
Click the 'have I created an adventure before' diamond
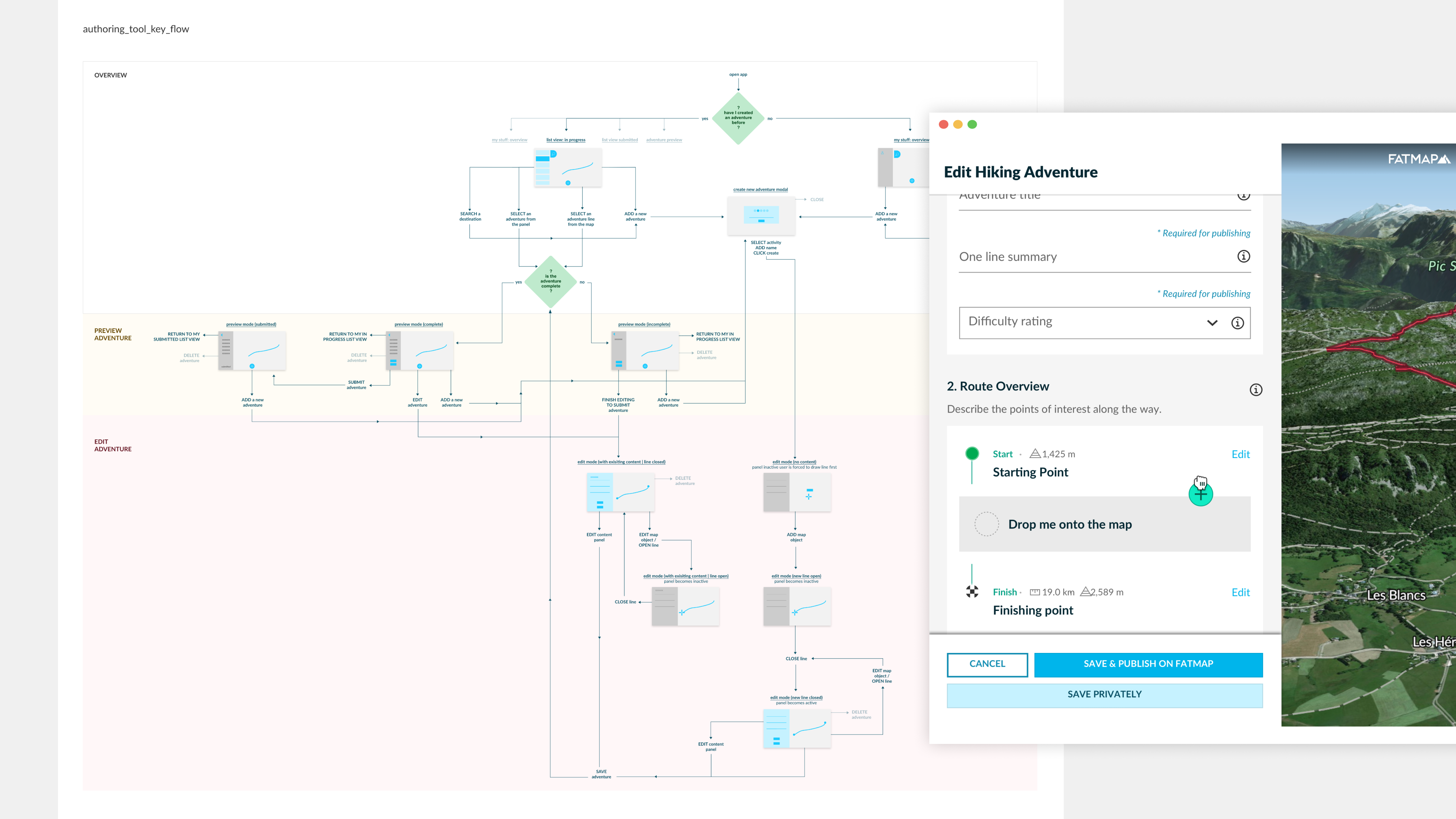[738, 118]
